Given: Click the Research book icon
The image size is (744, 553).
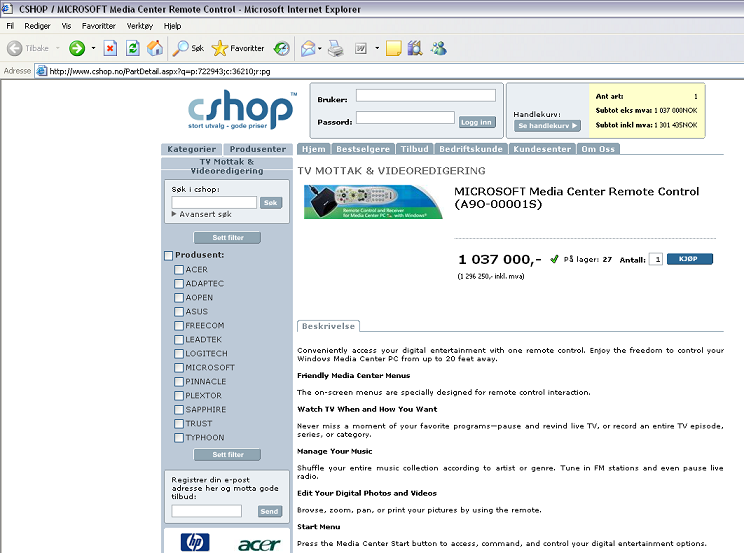Looking at the screenshot, I should (x=415, y=48).
